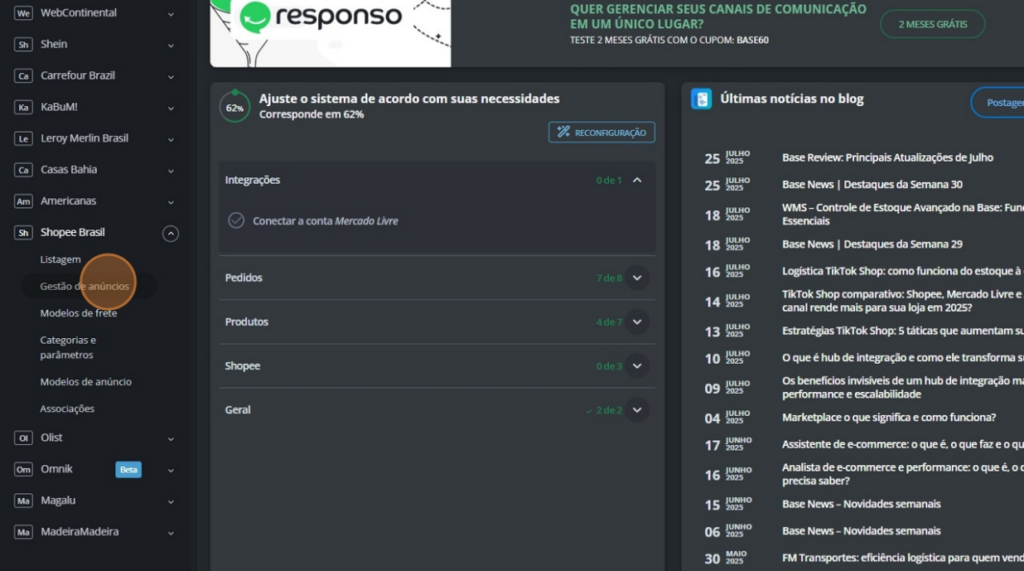Click the 2 Meses Grátis button
The image size is (1024, 571).
point(932,24)
